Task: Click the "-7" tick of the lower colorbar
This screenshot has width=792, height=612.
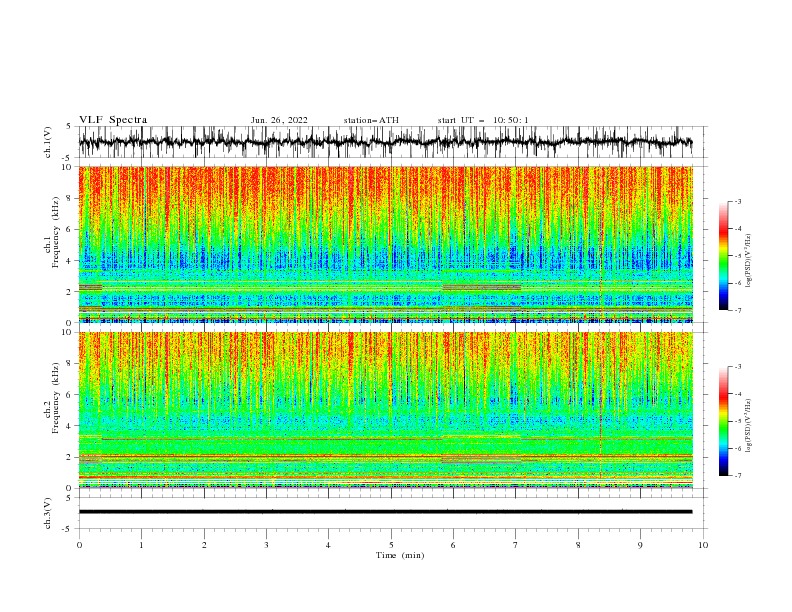Action: pyautogui.click(x=737, y=476)
